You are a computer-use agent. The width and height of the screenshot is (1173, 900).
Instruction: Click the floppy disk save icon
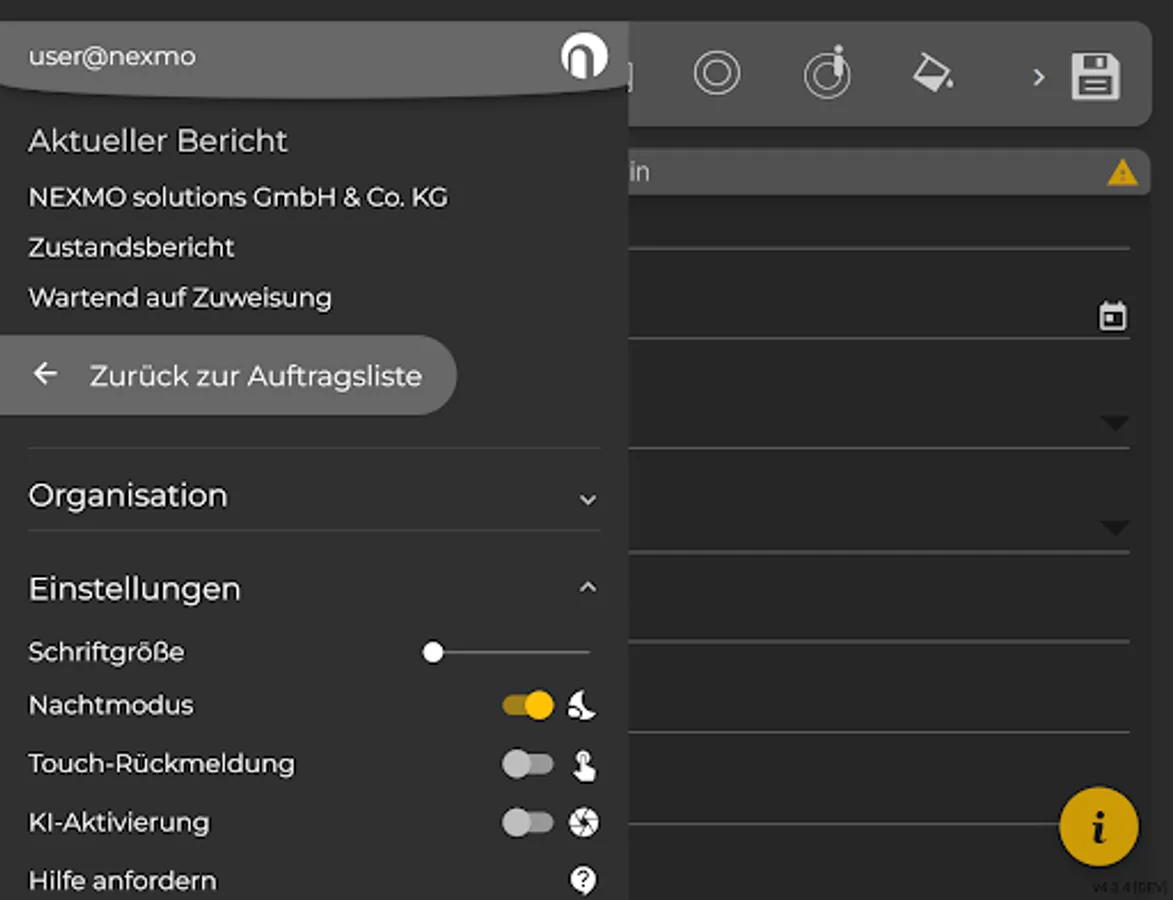tap(1096, 76)
